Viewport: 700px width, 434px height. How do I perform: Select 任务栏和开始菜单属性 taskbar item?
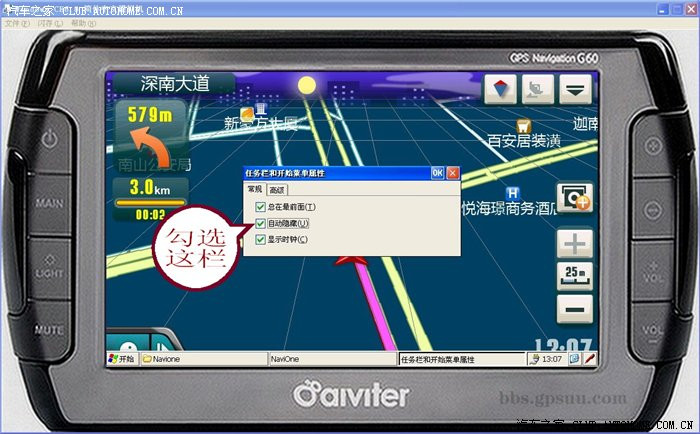coord(462,359)
